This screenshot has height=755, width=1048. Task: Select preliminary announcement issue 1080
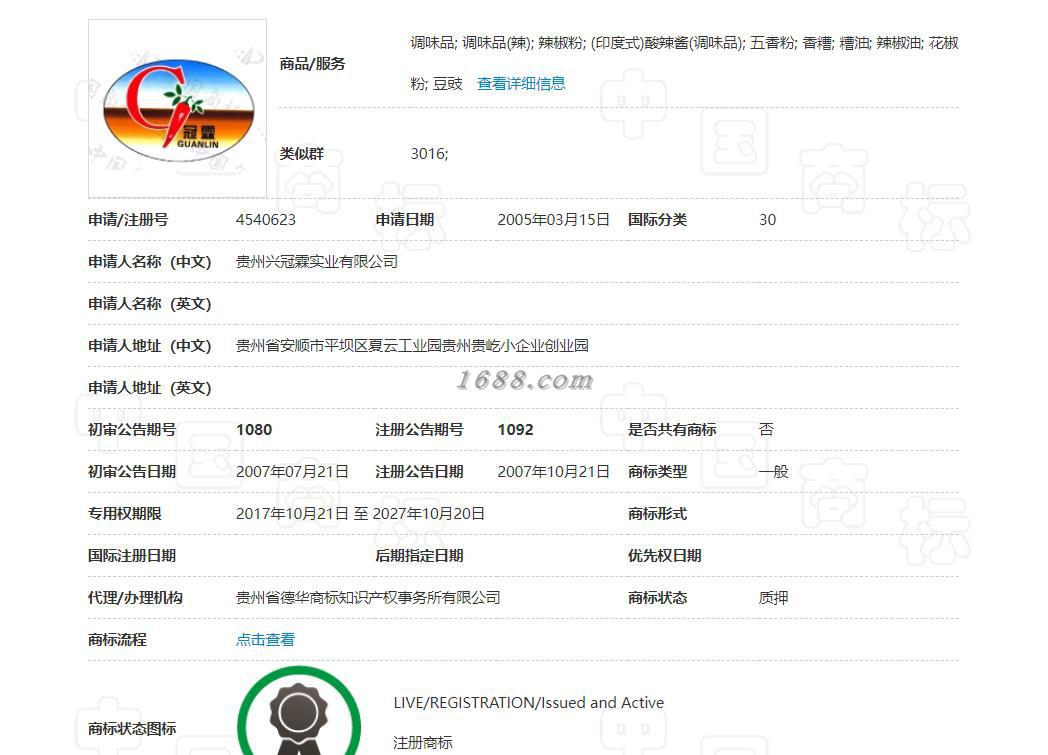click(x=254, y=430)
